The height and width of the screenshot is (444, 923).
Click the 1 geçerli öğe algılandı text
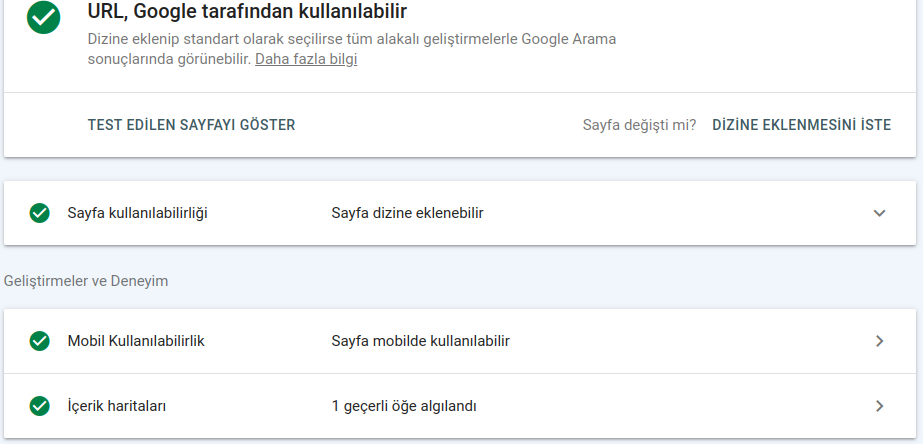(404, 406)
